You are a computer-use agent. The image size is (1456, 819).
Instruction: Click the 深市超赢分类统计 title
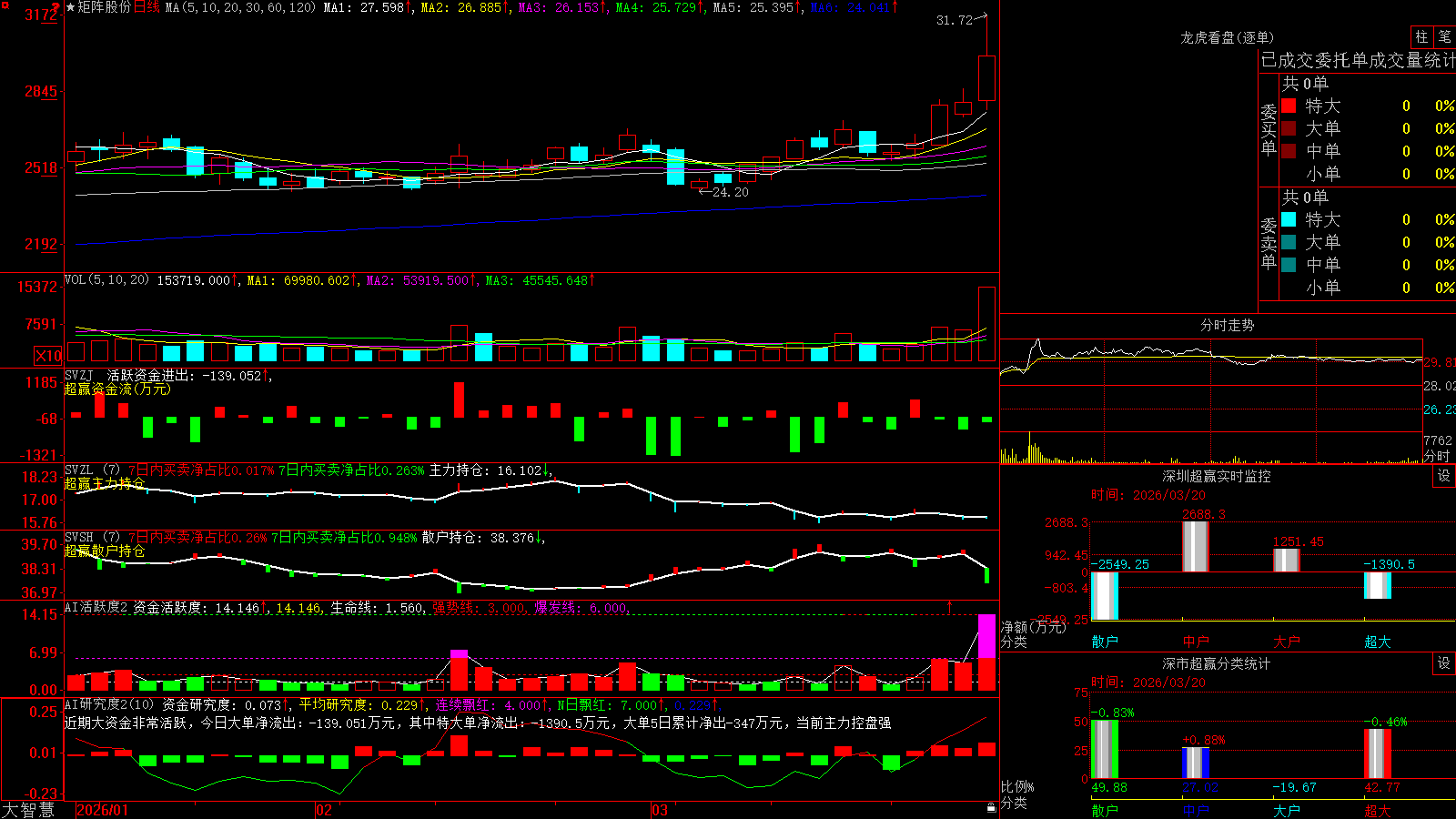(x=1217, y=663)
